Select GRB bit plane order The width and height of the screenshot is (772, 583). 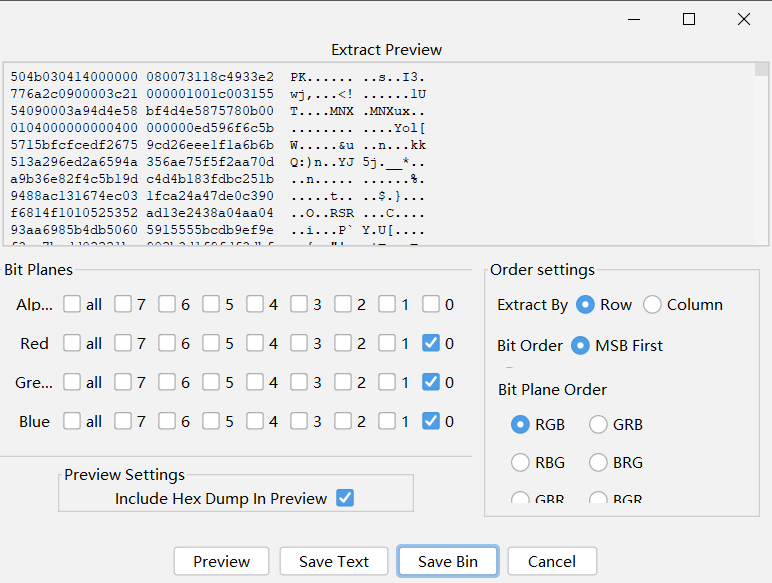click(x=598, y=424)
